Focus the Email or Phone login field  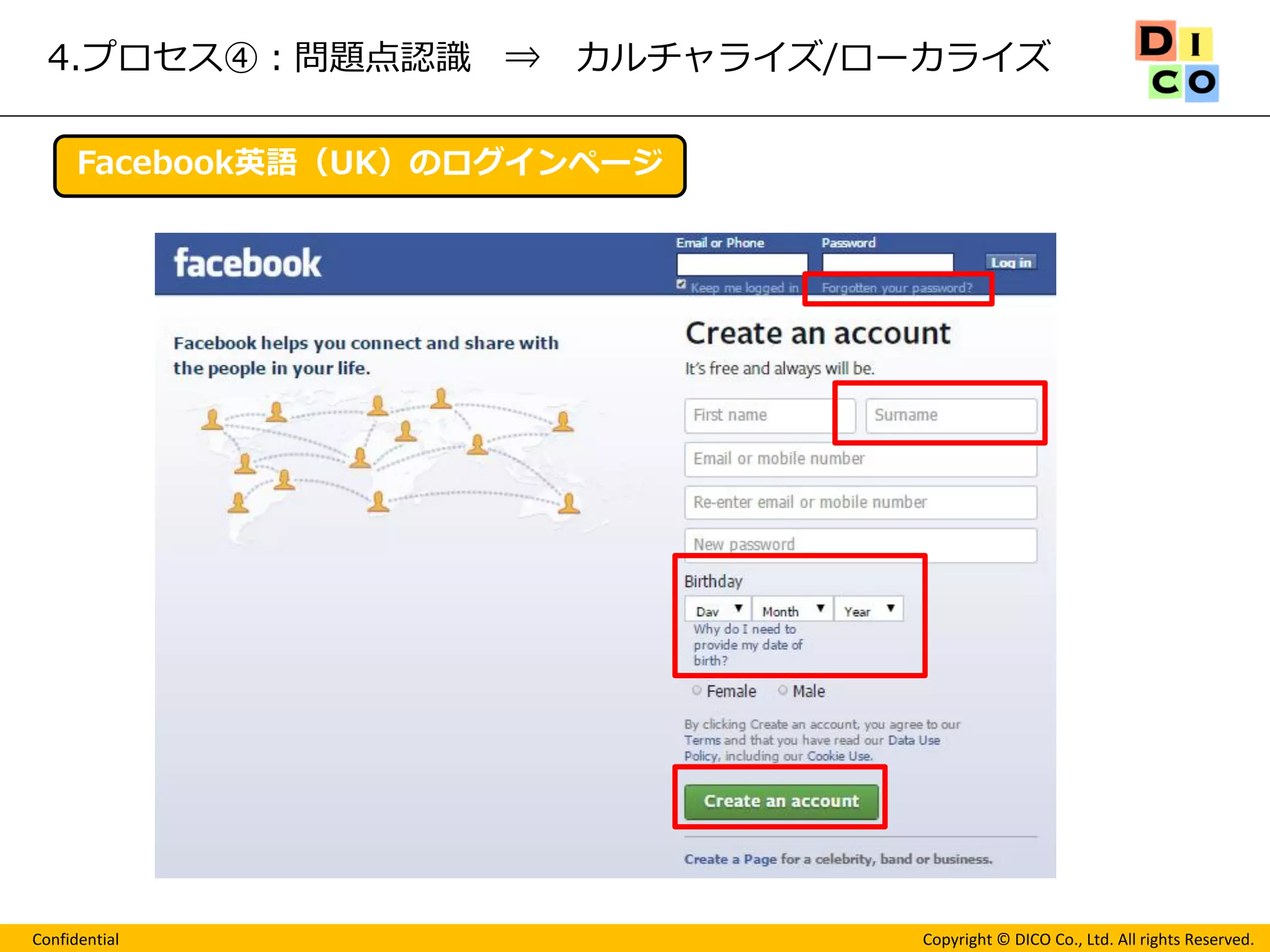point(742,264)
